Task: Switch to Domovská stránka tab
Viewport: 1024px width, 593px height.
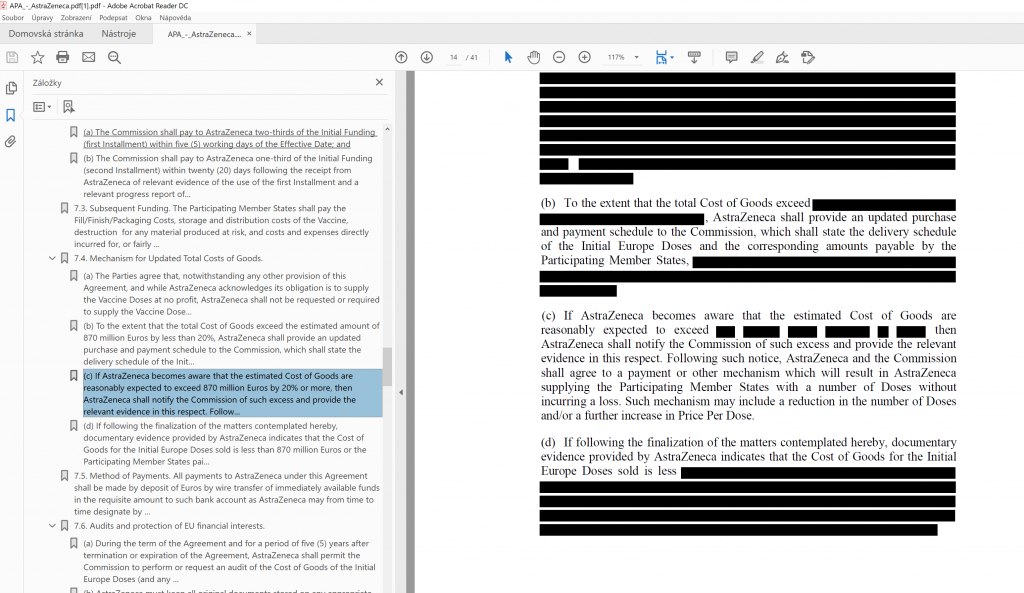Action: click(46, 34)
